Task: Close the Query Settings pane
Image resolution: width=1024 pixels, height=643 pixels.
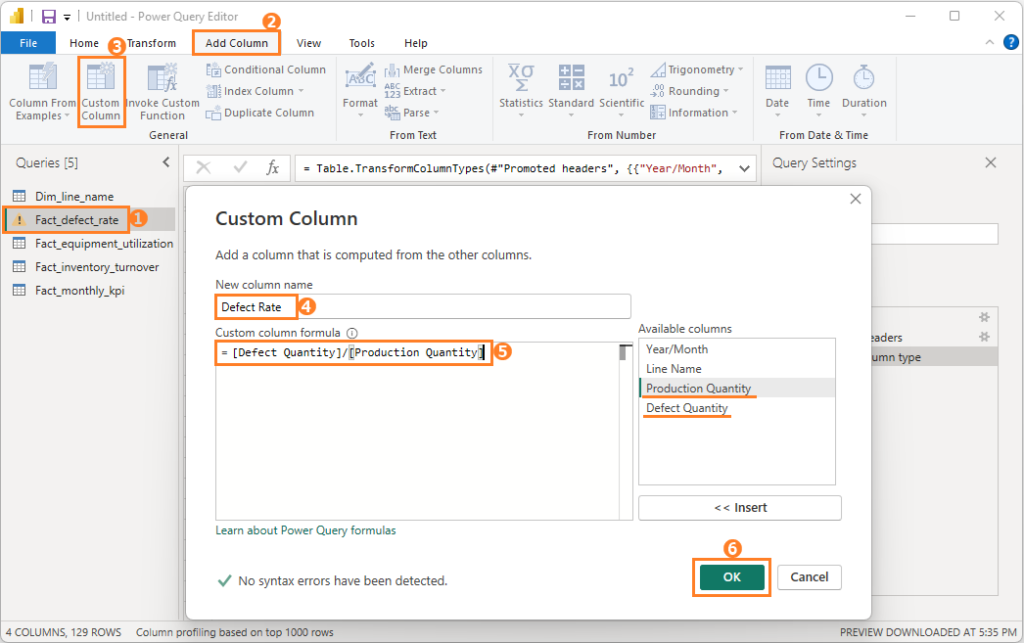Action: click(x=991, y=163)
